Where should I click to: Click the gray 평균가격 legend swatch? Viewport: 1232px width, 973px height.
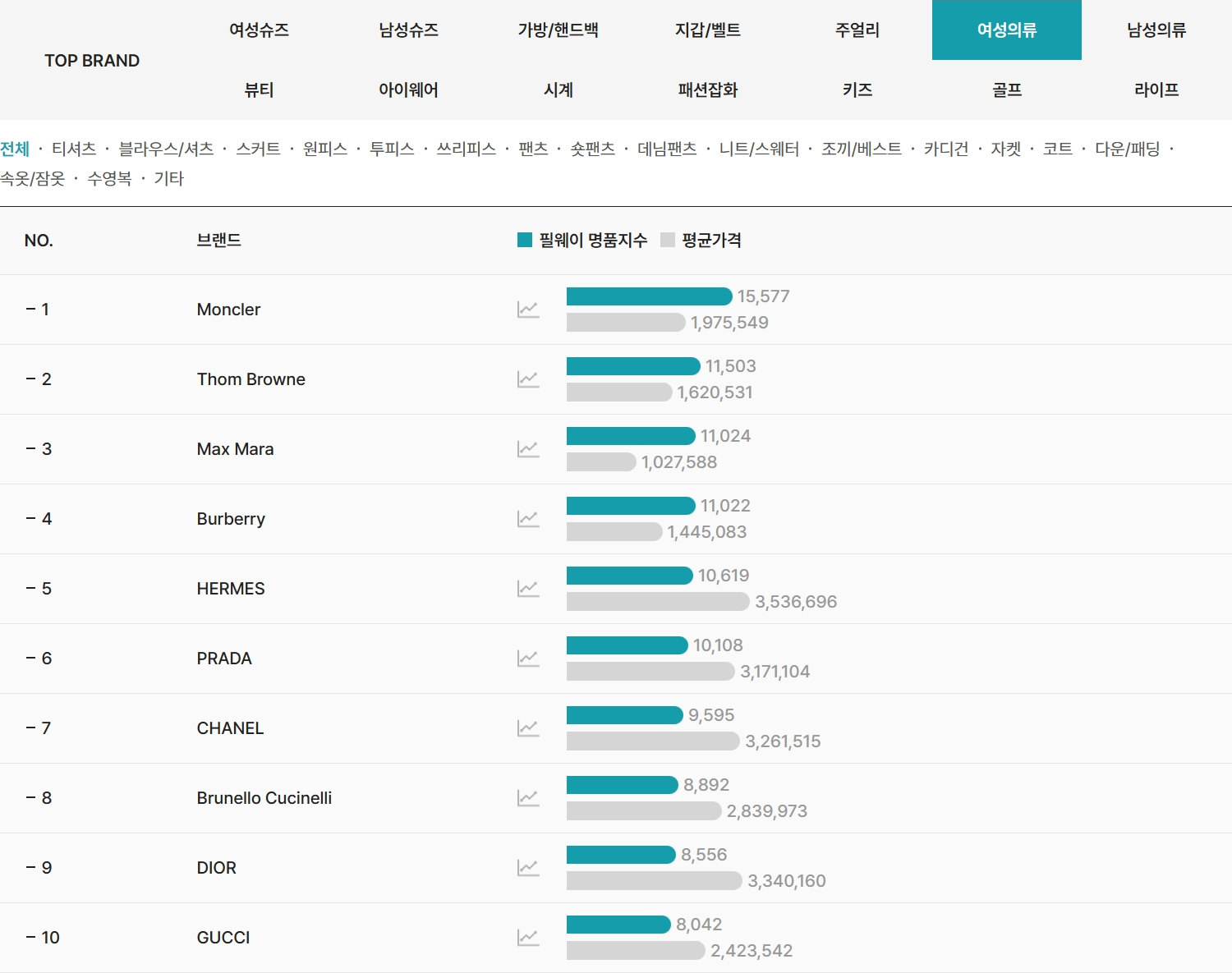pyautogui.click(x=668, y=240)
